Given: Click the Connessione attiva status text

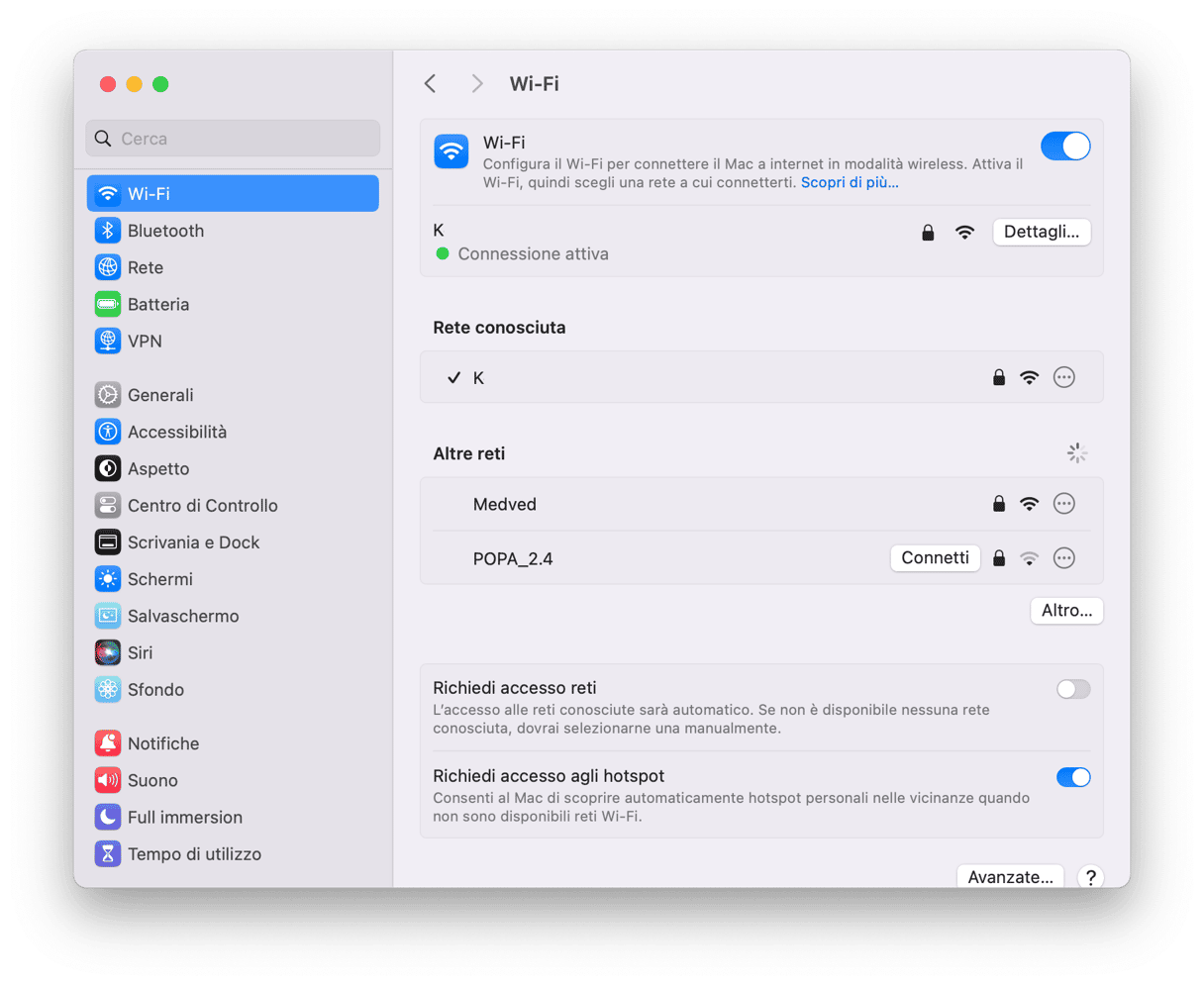Looking at the screenshot, I should click(533, 254).
